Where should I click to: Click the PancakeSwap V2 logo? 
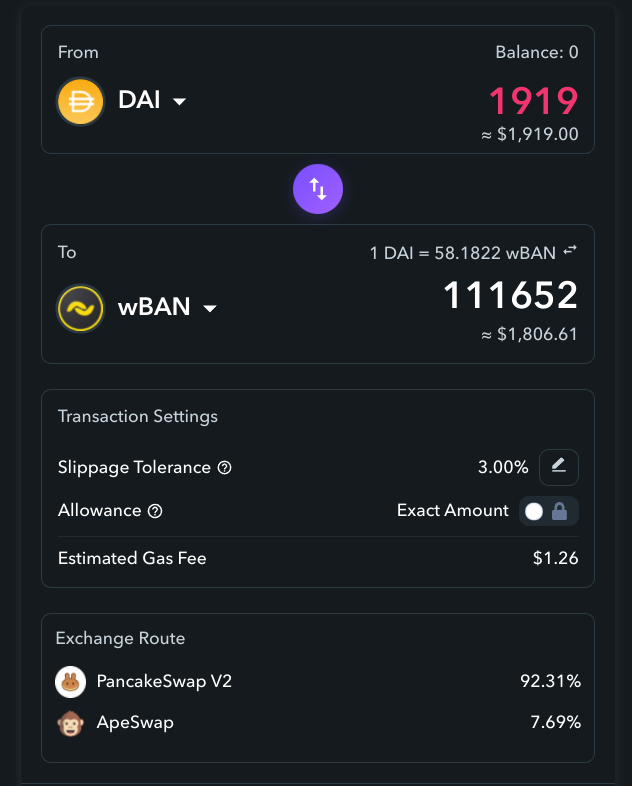(71, 682)
